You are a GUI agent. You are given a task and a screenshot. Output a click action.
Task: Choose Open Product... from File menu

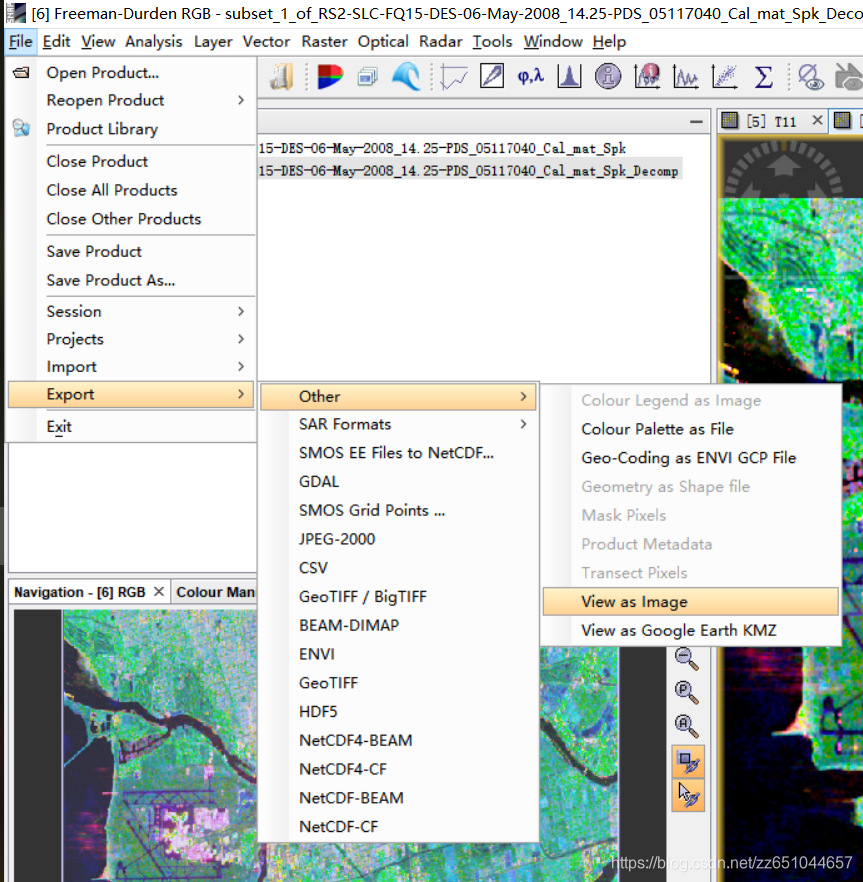(131, 73)
